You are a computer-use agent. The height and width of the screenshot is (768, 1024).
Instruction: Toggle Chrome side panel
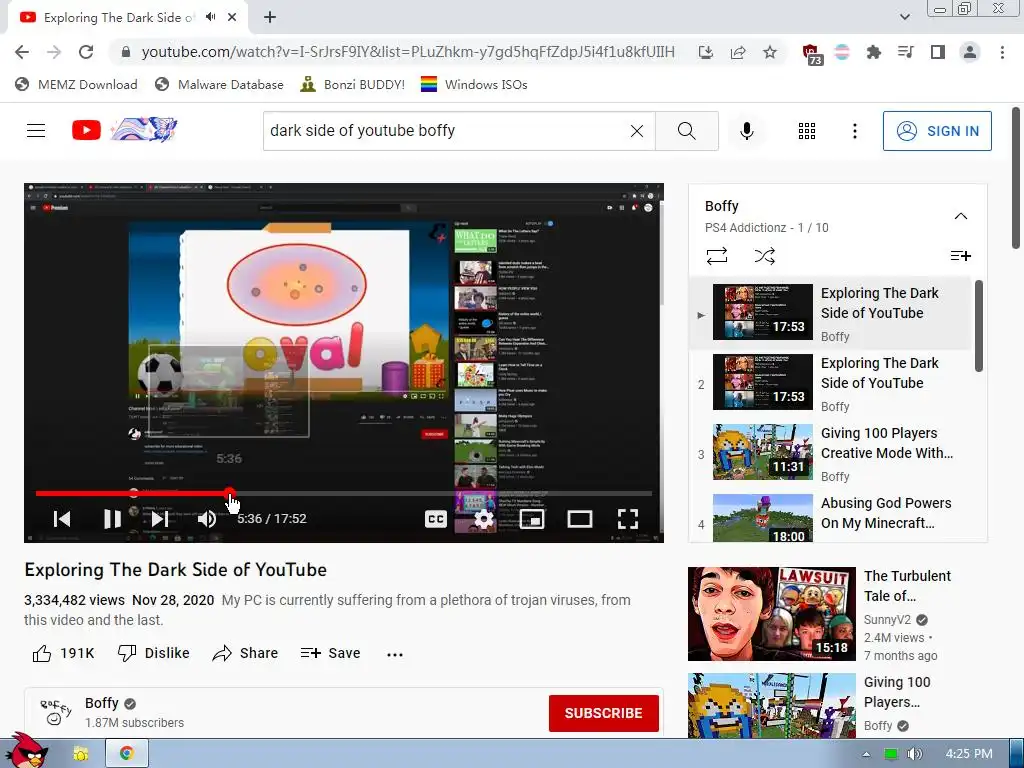click(938, 52)
